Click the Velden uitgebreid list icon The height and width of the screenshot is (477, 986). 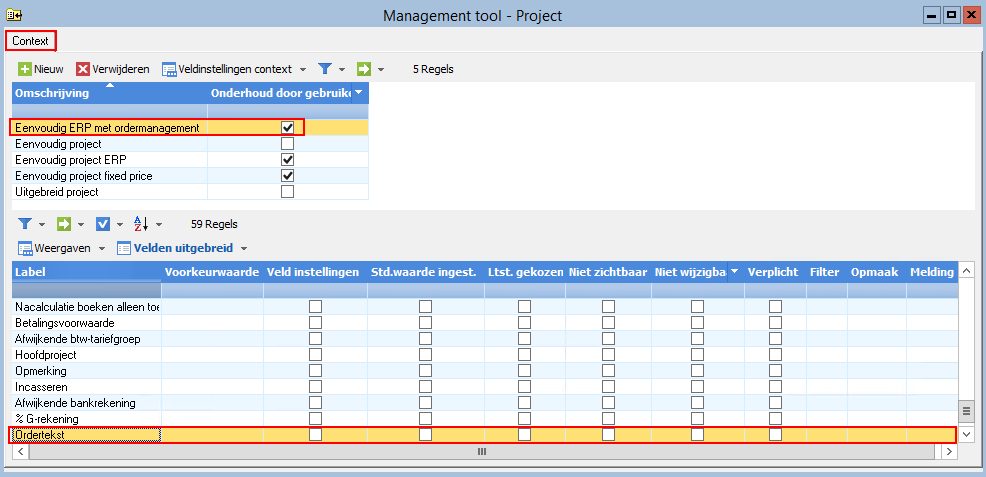[x=124, y=248]
